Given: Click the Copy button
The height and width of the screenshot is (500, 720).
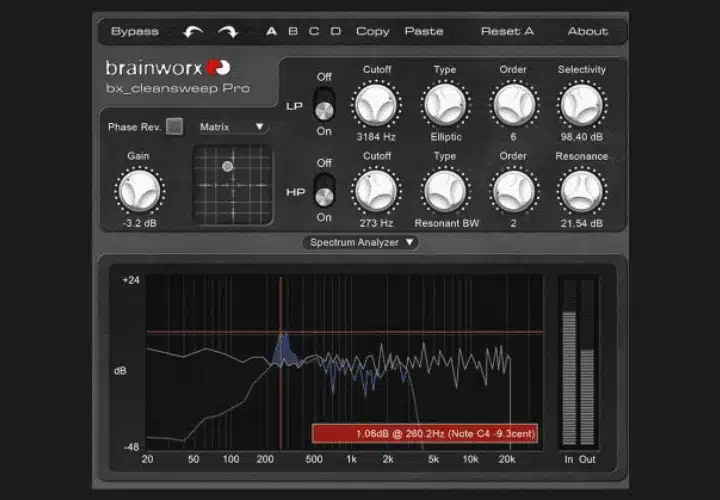Looking at the screenshot, I should coord(372,32).
